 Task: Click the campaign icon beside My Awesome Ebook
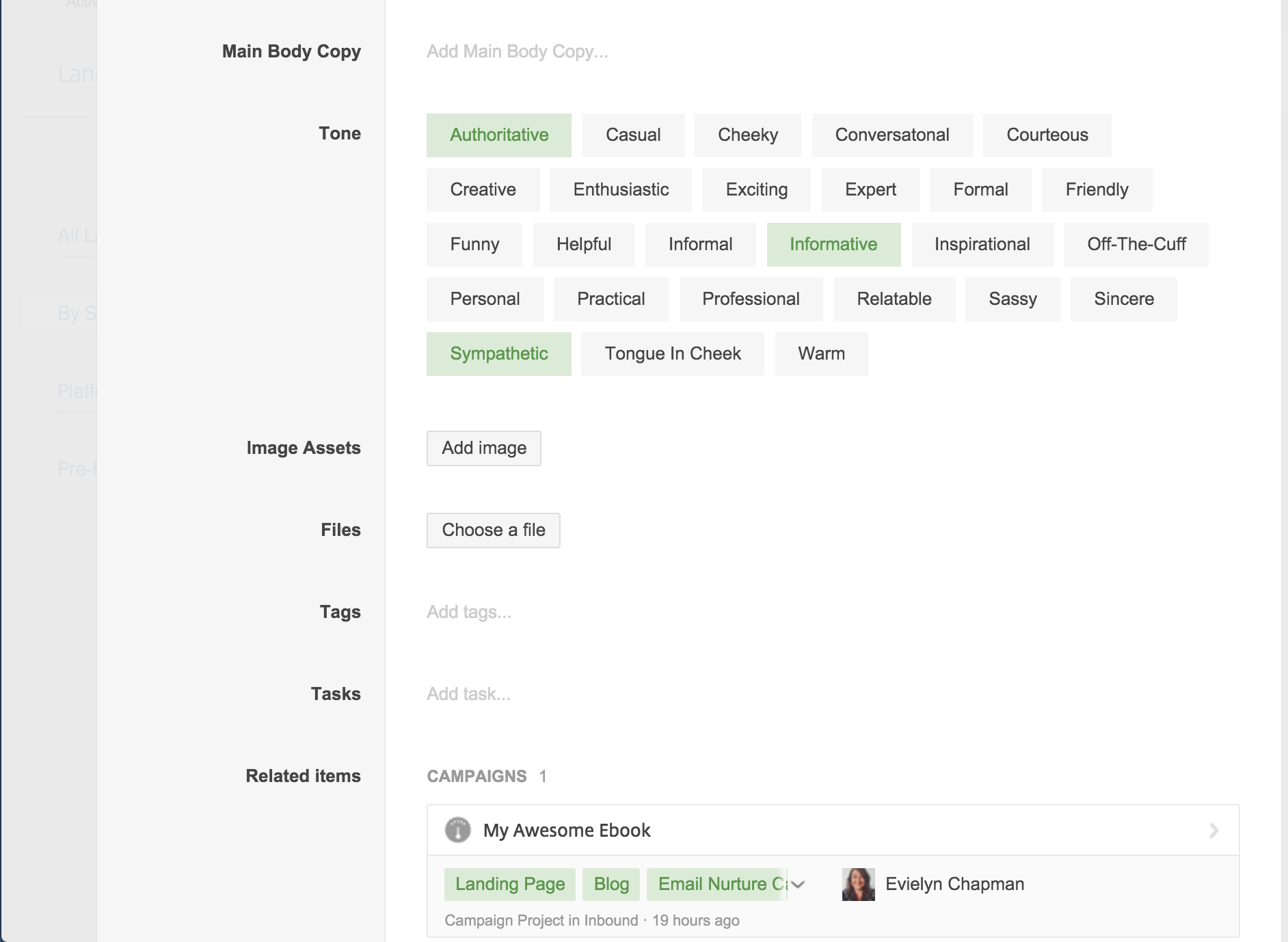[x=457, y=830]
